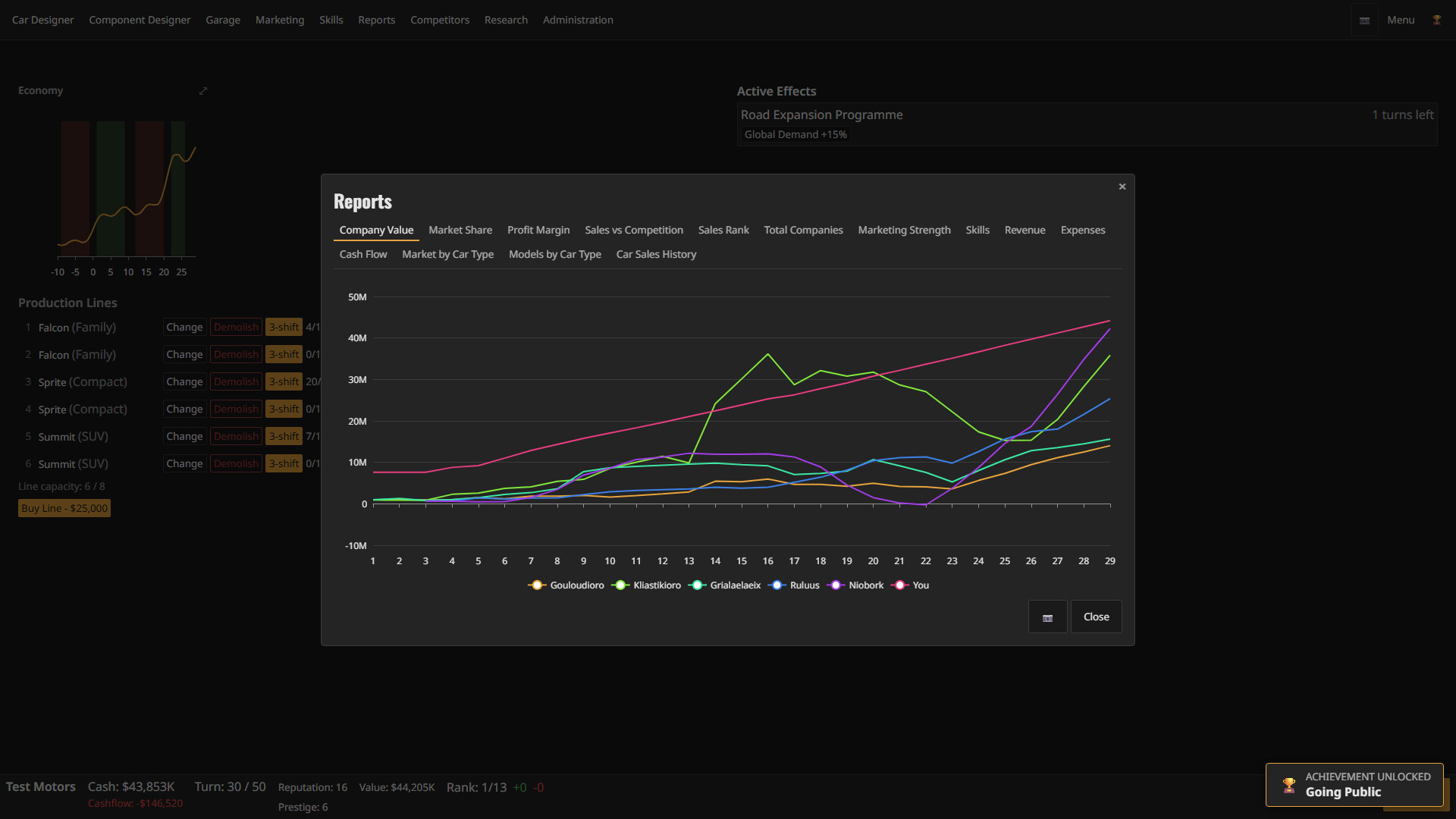Toggle the You series in chart legend

[x=910, y=585]
